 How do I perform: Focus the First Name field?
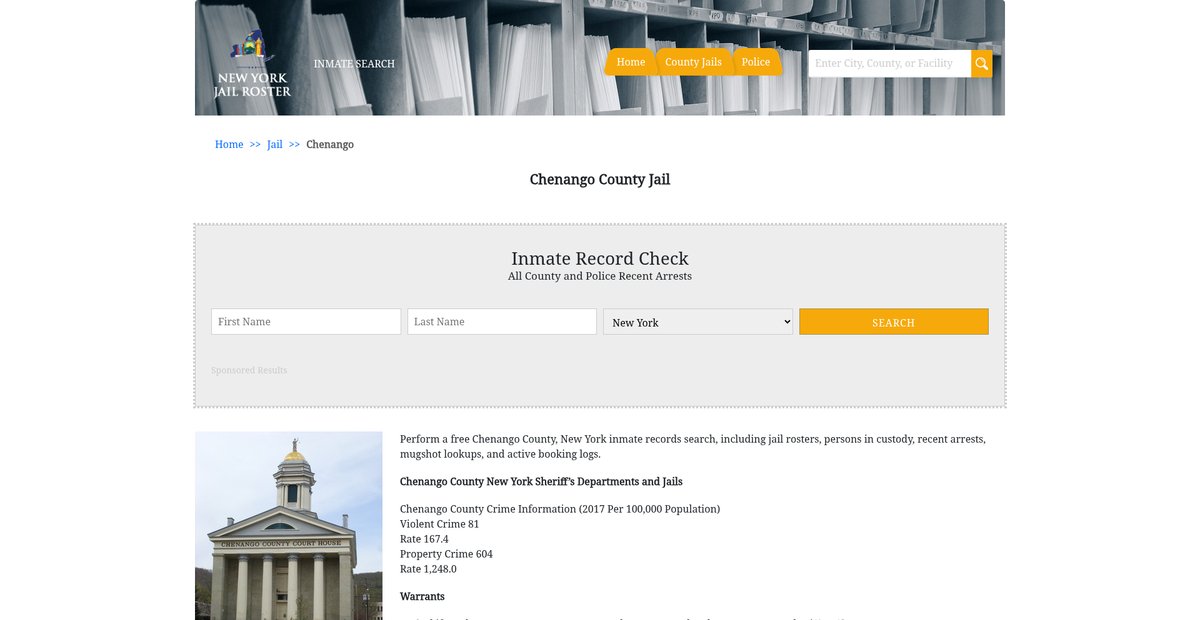[x=306, y=322]
